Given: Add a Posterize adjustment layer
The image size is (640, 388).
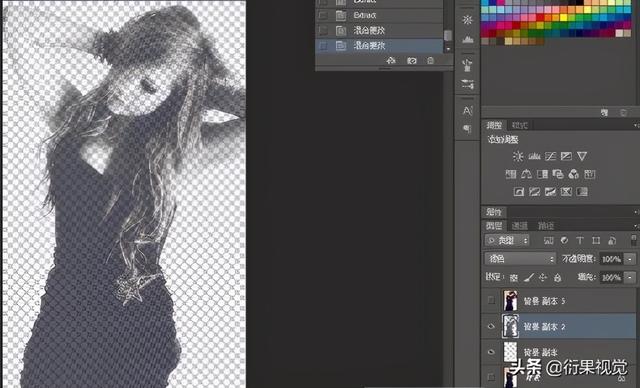Looking at the screenshot, I should tap(535, 192).
